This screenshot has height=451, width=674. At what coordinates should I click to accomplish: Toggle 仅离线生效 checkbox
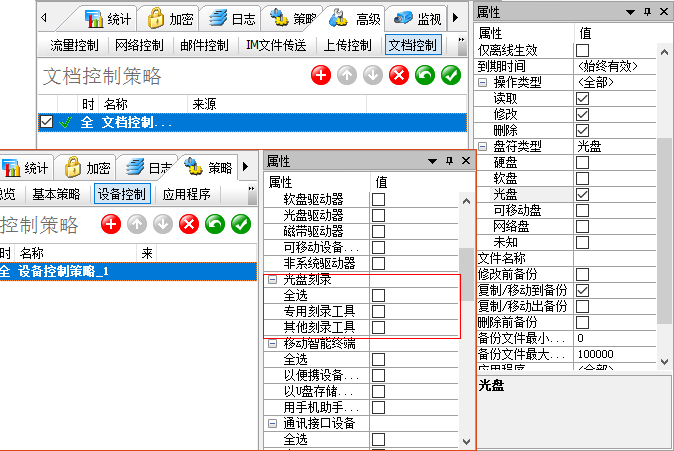tap(582, 50)
